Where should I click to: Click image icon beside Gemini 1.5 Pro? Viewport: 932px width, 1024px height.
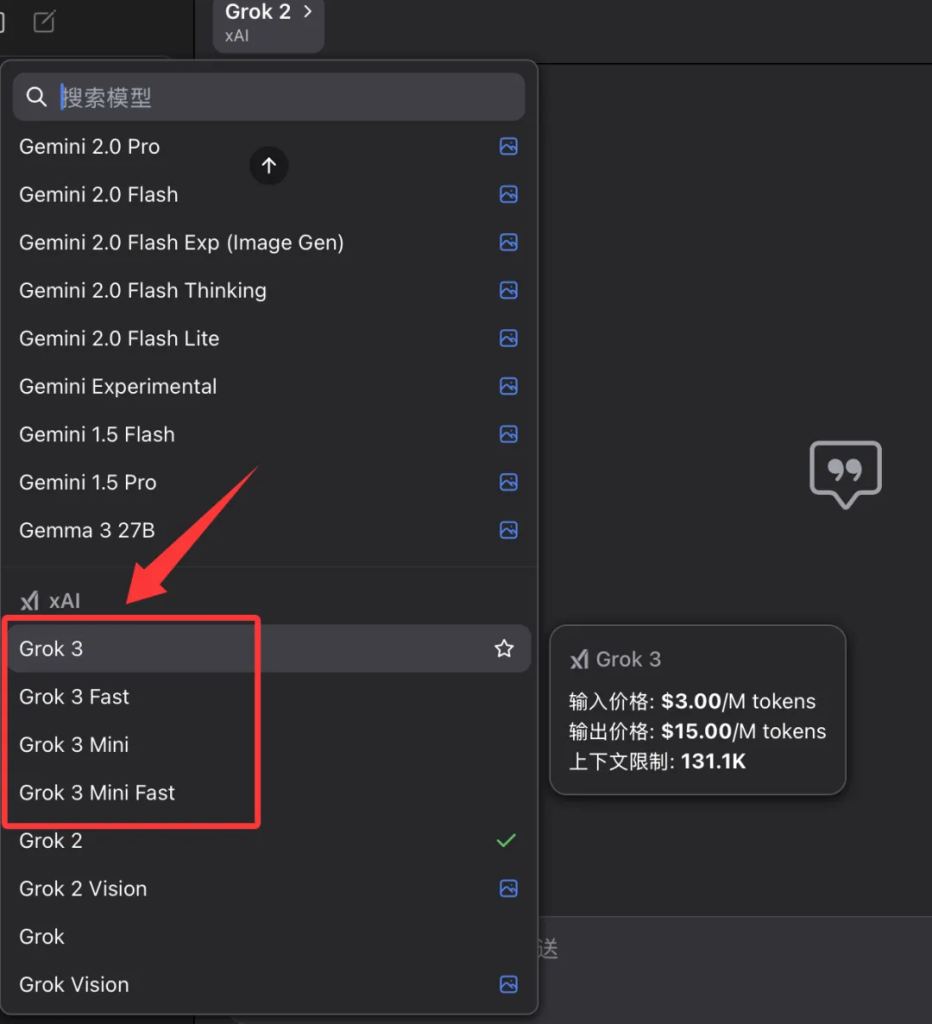(x=509, y=483)
